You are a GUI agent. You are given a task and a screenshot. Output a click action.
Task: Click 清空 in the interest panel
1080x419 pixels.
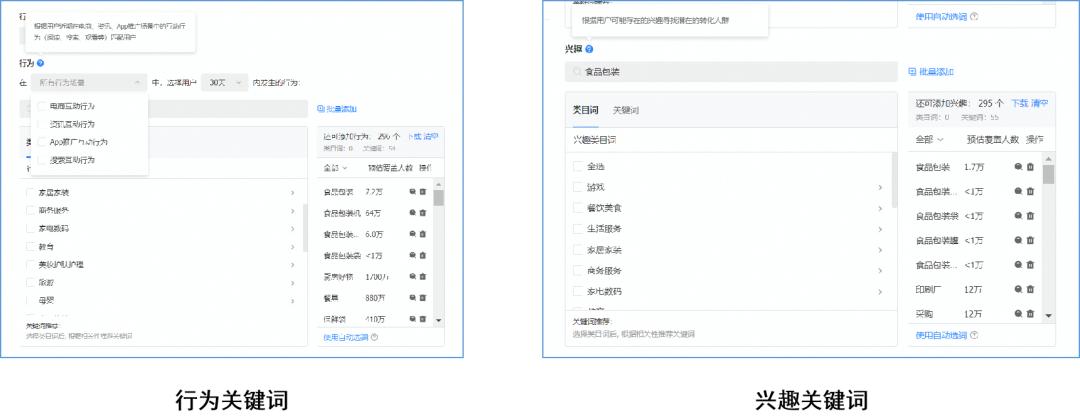pyautogui.click(x=1040, y=103)
